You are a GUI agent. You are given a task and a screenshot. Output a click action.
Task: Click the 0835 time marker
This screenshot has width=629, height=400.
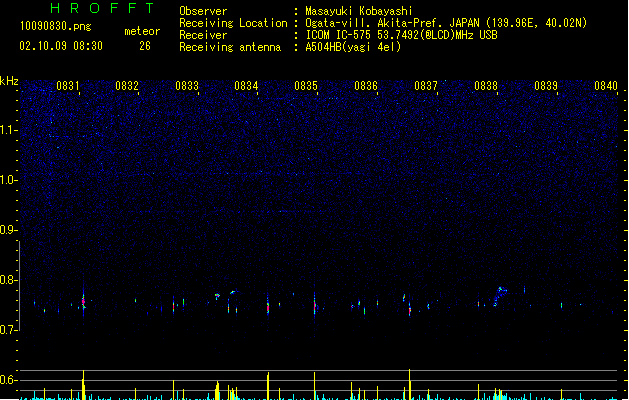pyautogui.click(x=306, y=86)
